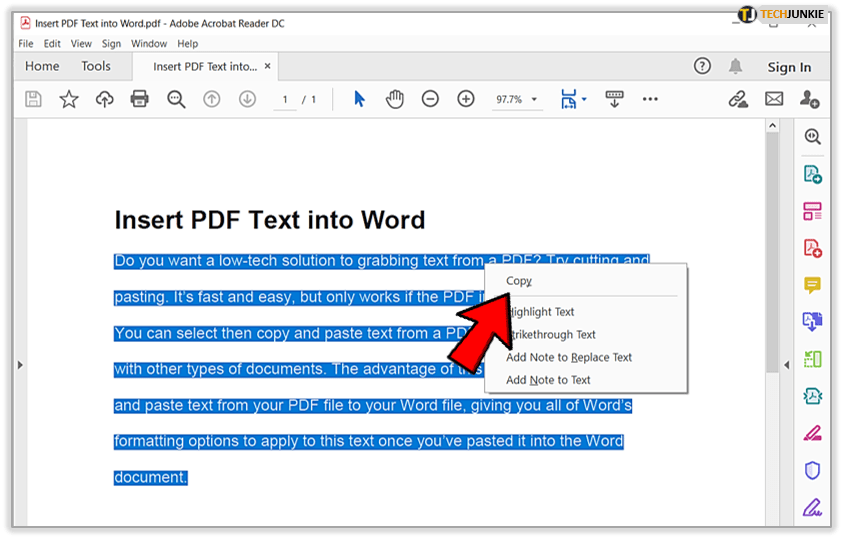Open the 97.7% zoom level dropdown
843x539 pixels.
pyautogui.click(x=517, y=100)
